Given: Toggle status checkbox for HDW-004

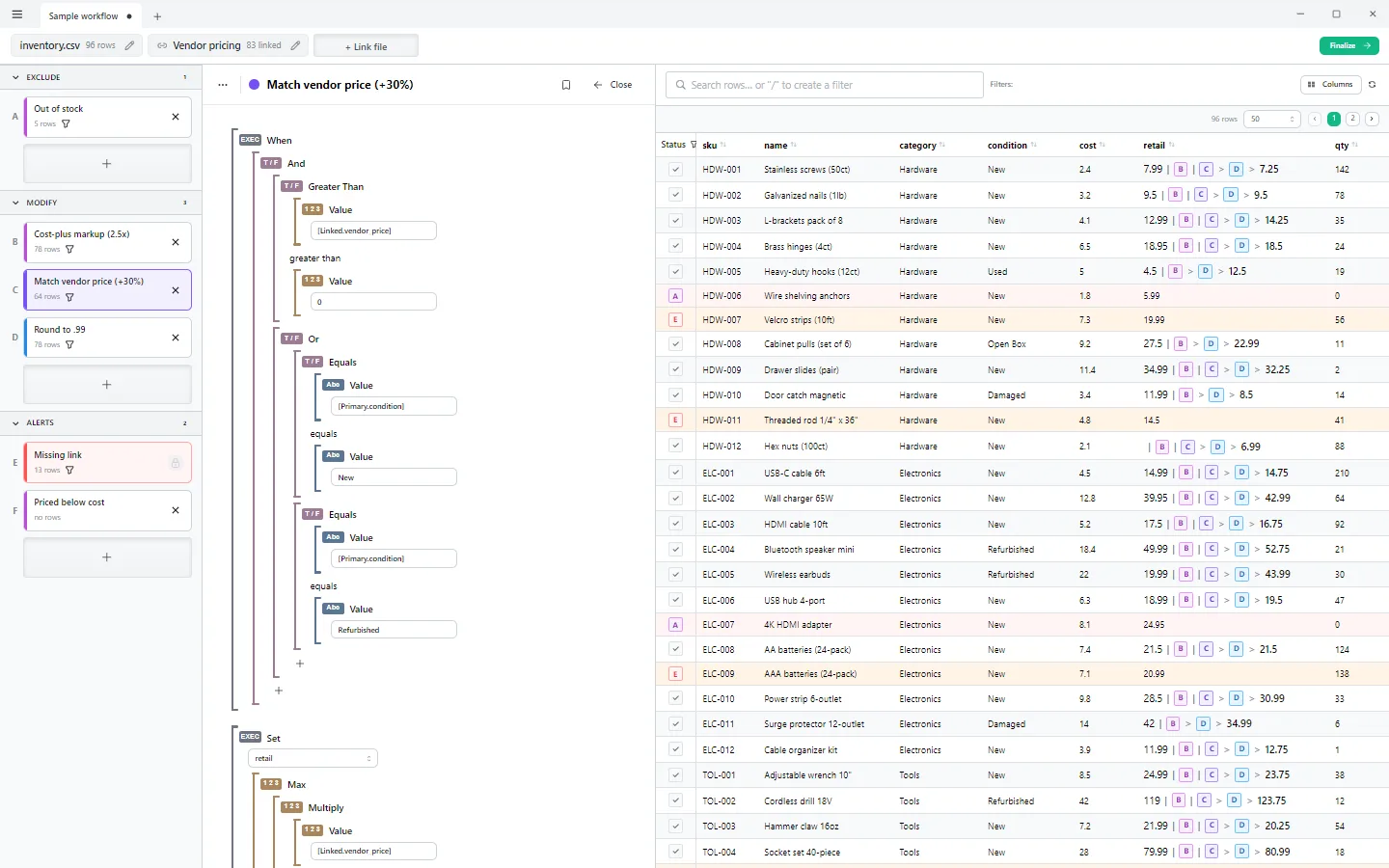Looking at the screenshot, I should pos(675,246).
